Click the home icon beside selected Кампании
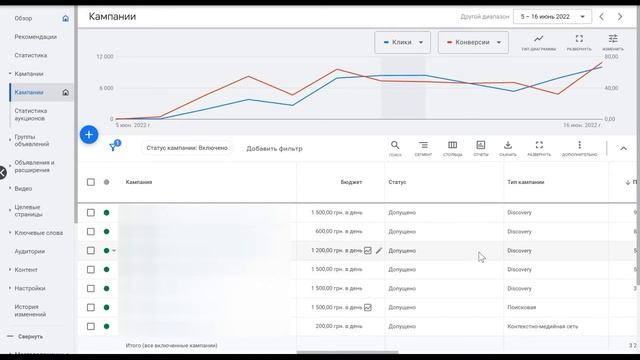Screen dimensions: 640x360 click(66, 92)
